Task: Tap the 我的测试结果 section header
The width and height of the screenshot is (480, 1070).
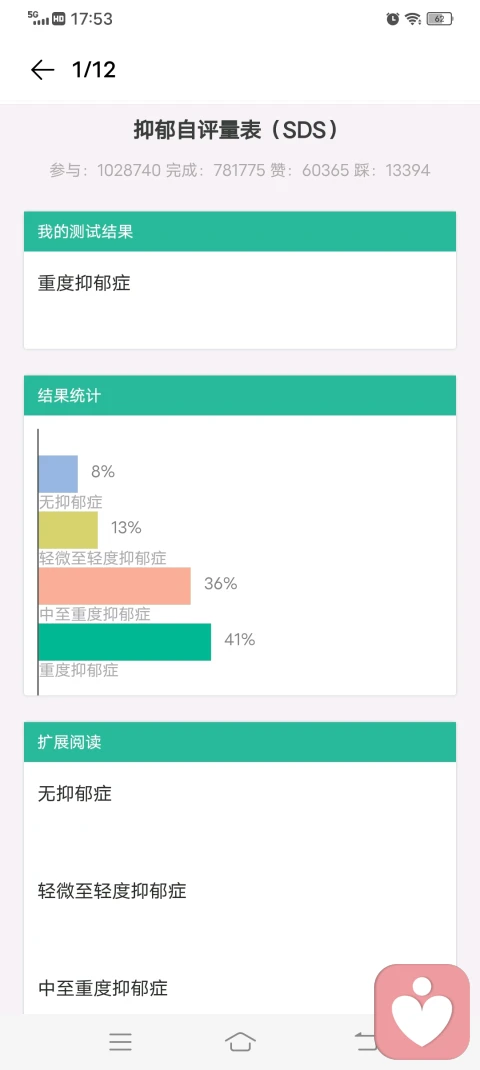Action: [x=240, y=231]
